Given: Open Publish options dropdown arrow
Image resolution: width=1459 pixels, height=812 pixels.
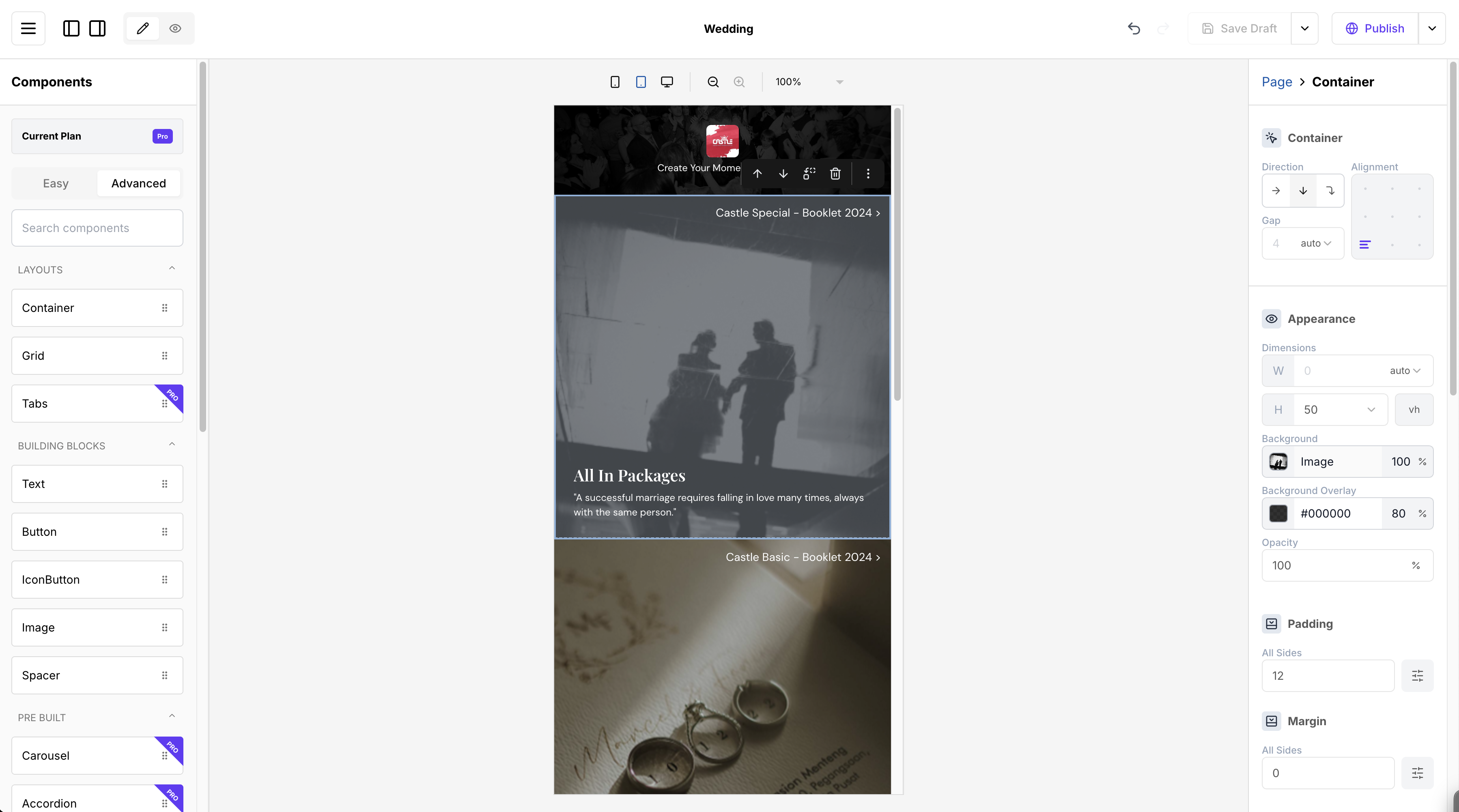Looking at the screenshot, I should [1432, 28].
